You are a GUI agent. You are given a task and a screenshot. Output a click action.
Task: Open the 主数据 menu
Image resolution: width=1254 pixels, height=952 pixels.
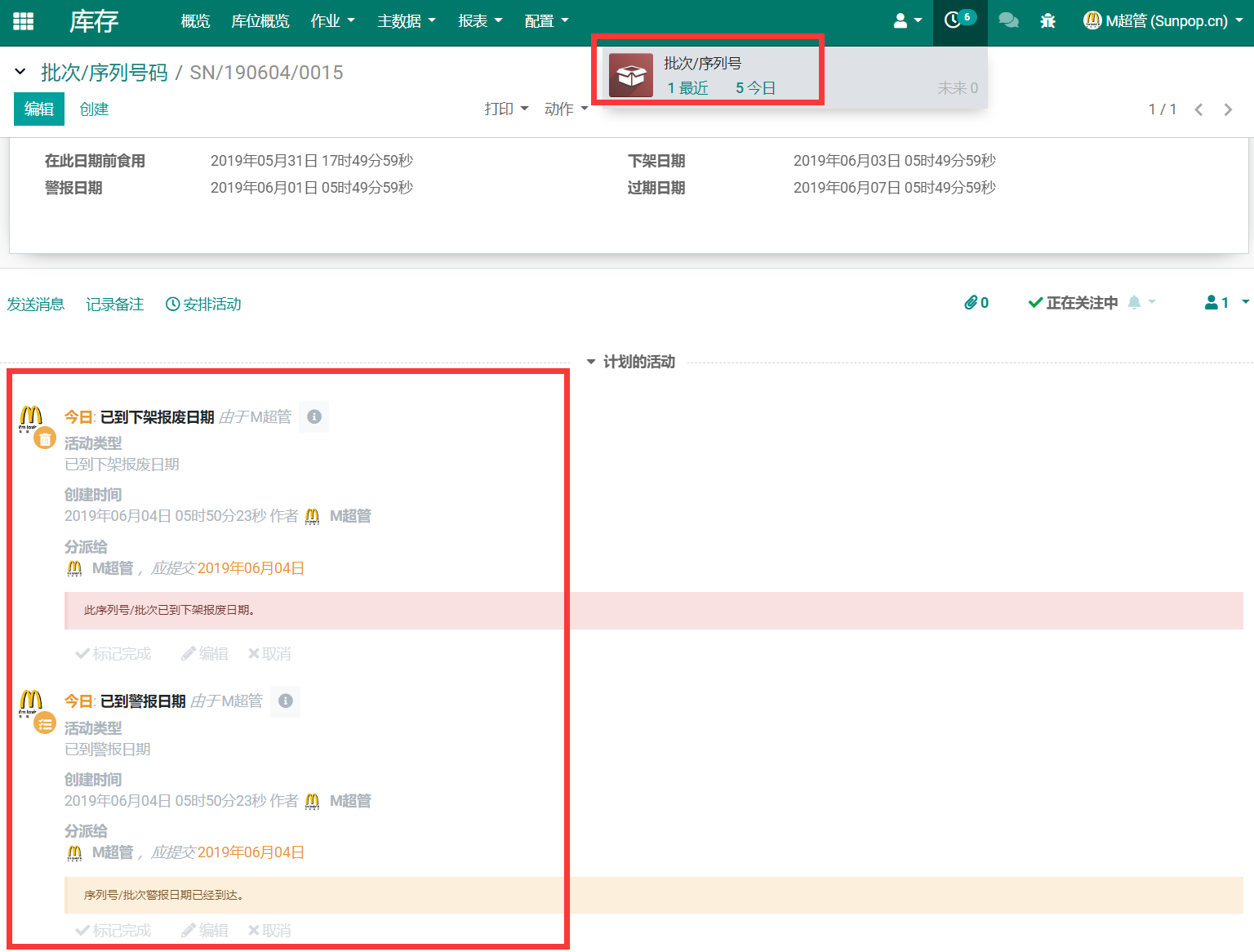pyautogui.click(x=407, y=21)
